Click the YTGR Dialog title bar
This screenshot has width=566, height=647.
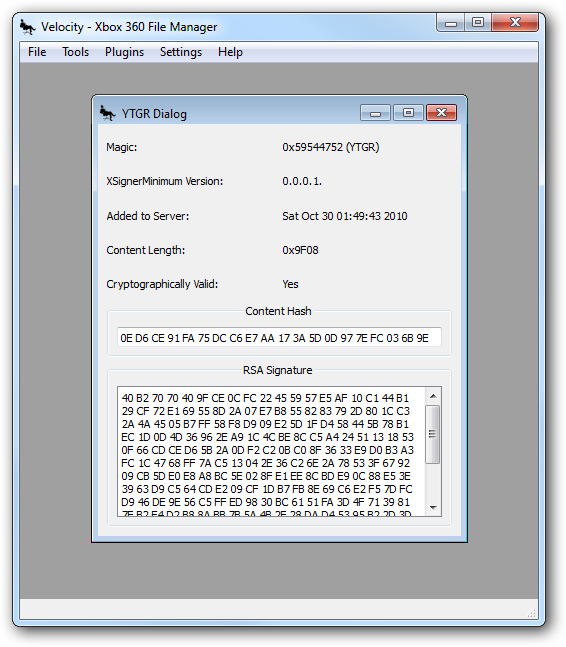click(x=272, y=113)
